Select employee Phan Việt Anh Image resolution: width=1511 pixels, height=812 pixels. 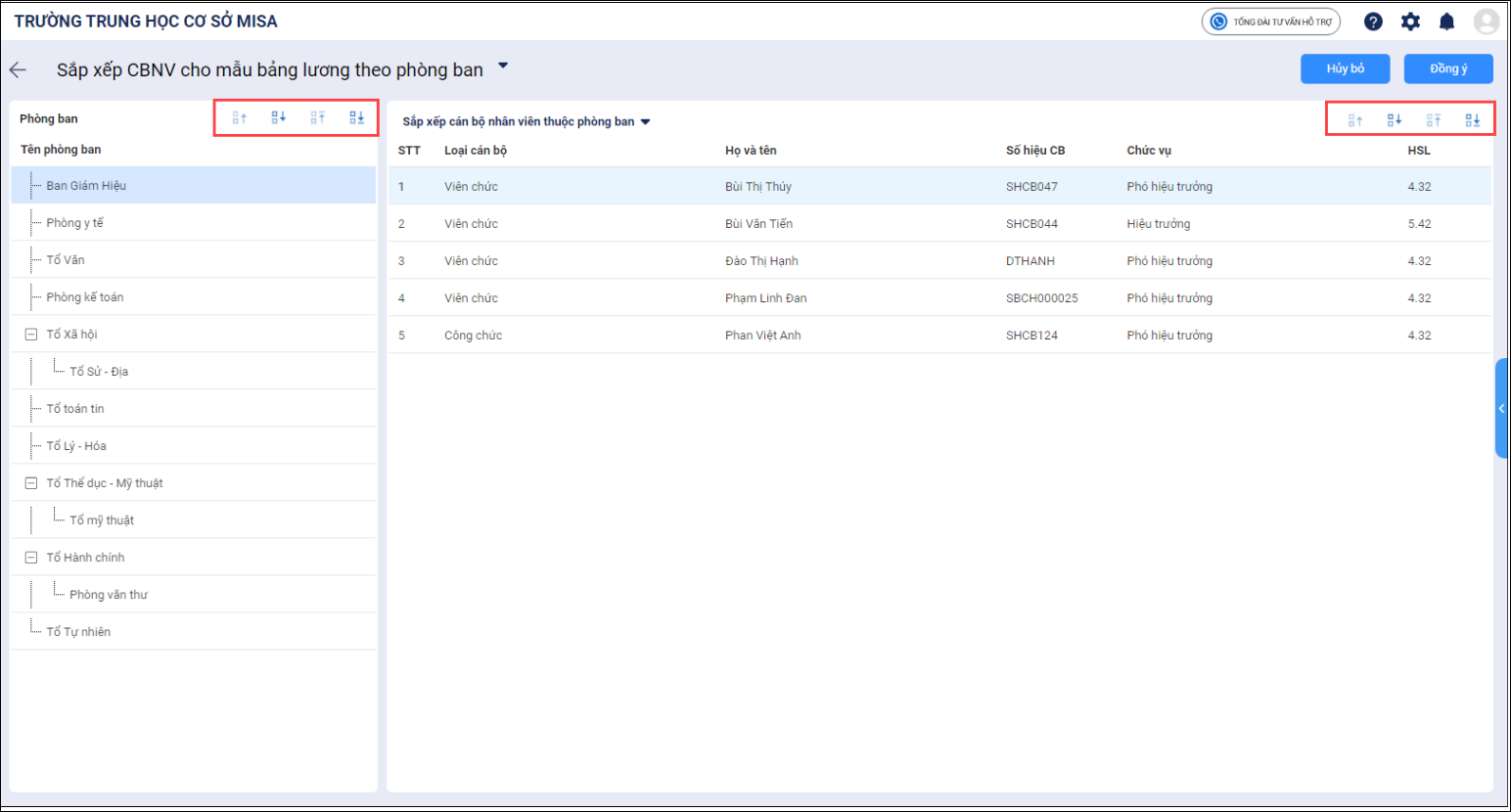763,336
